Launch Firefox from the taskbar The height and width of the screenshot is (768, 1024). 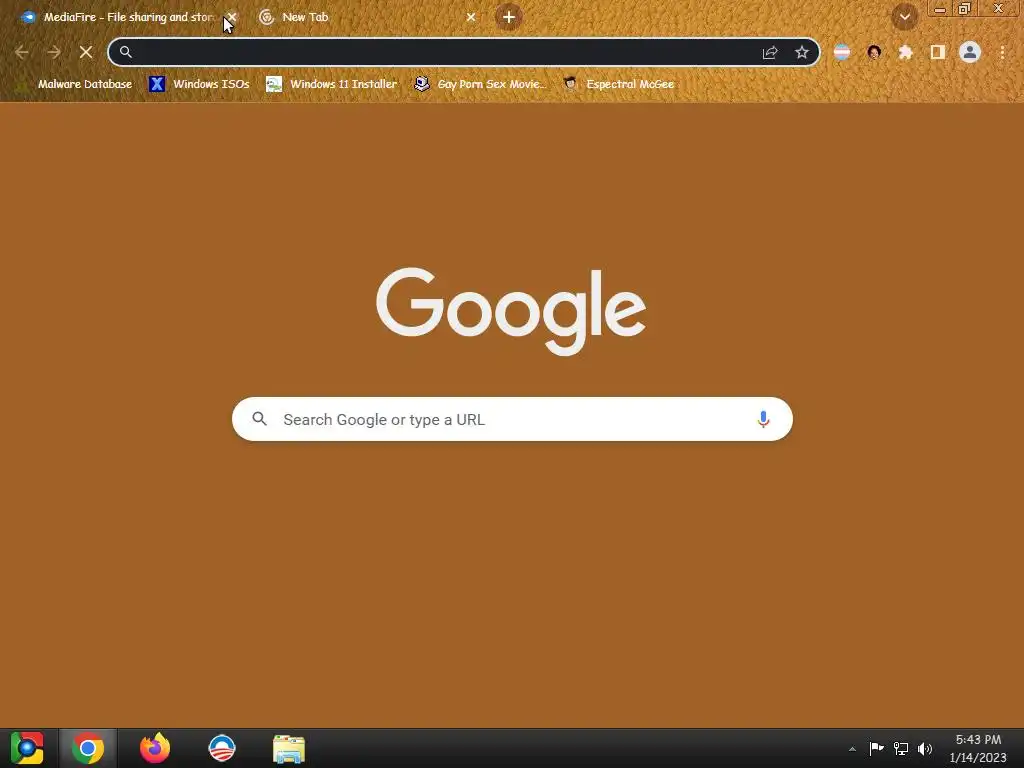click(x=155, y=748)
